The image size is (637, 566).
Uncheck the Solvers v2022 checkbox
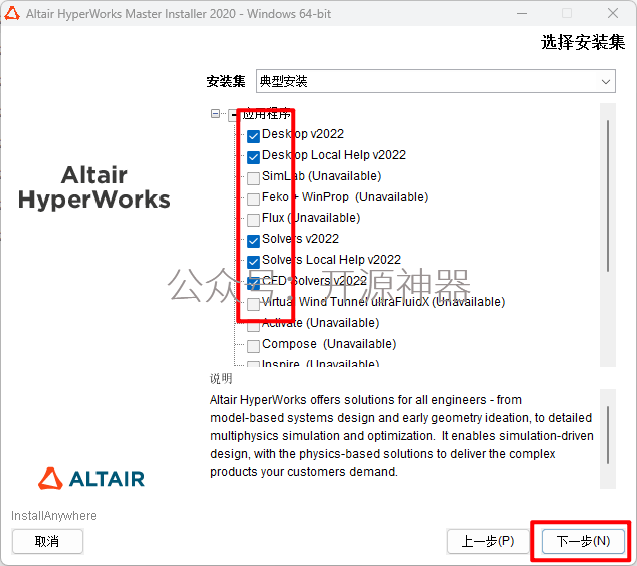point(254,241)
